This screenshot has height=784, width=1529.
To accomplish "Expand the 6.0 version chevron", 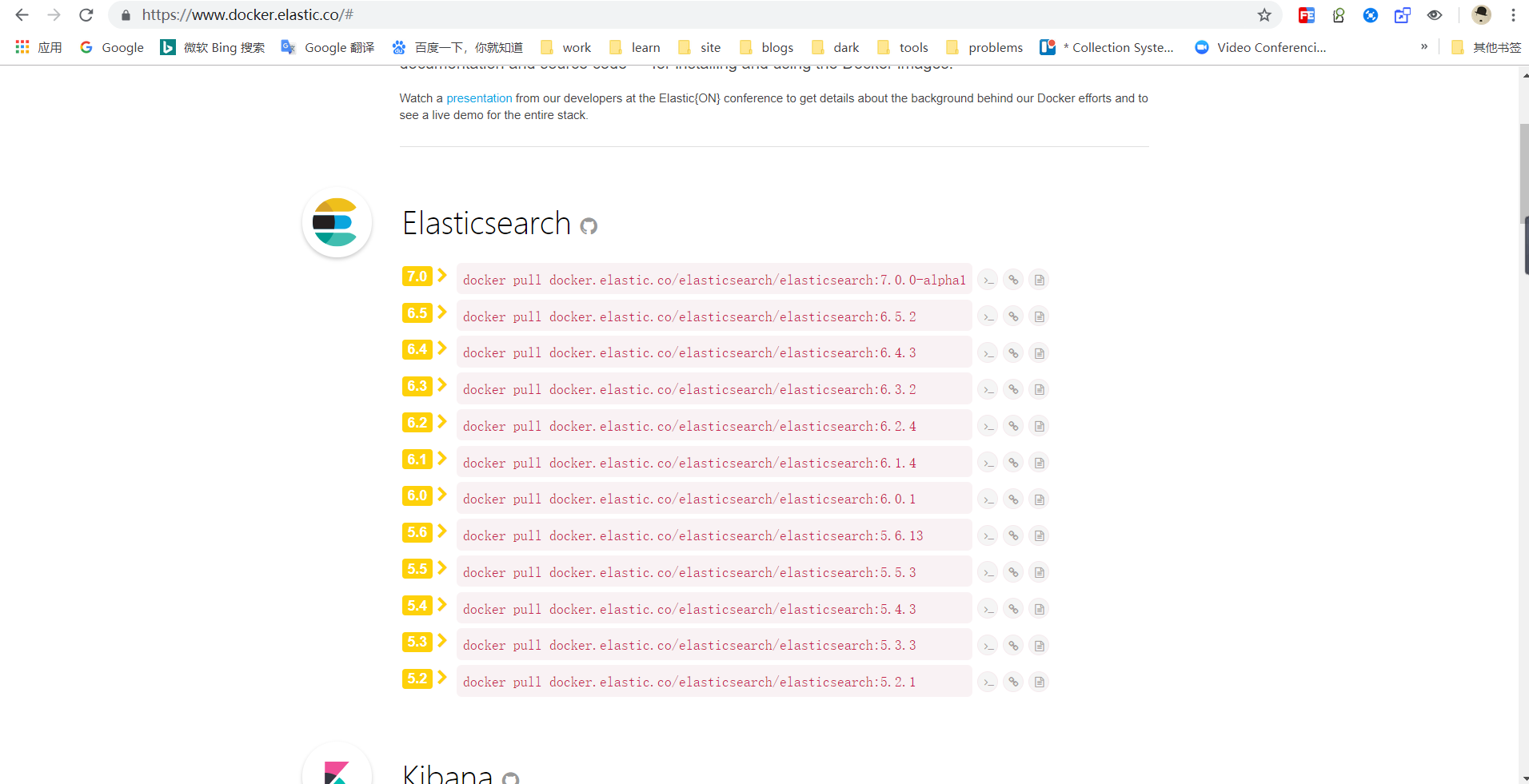I will coord(442,495).
